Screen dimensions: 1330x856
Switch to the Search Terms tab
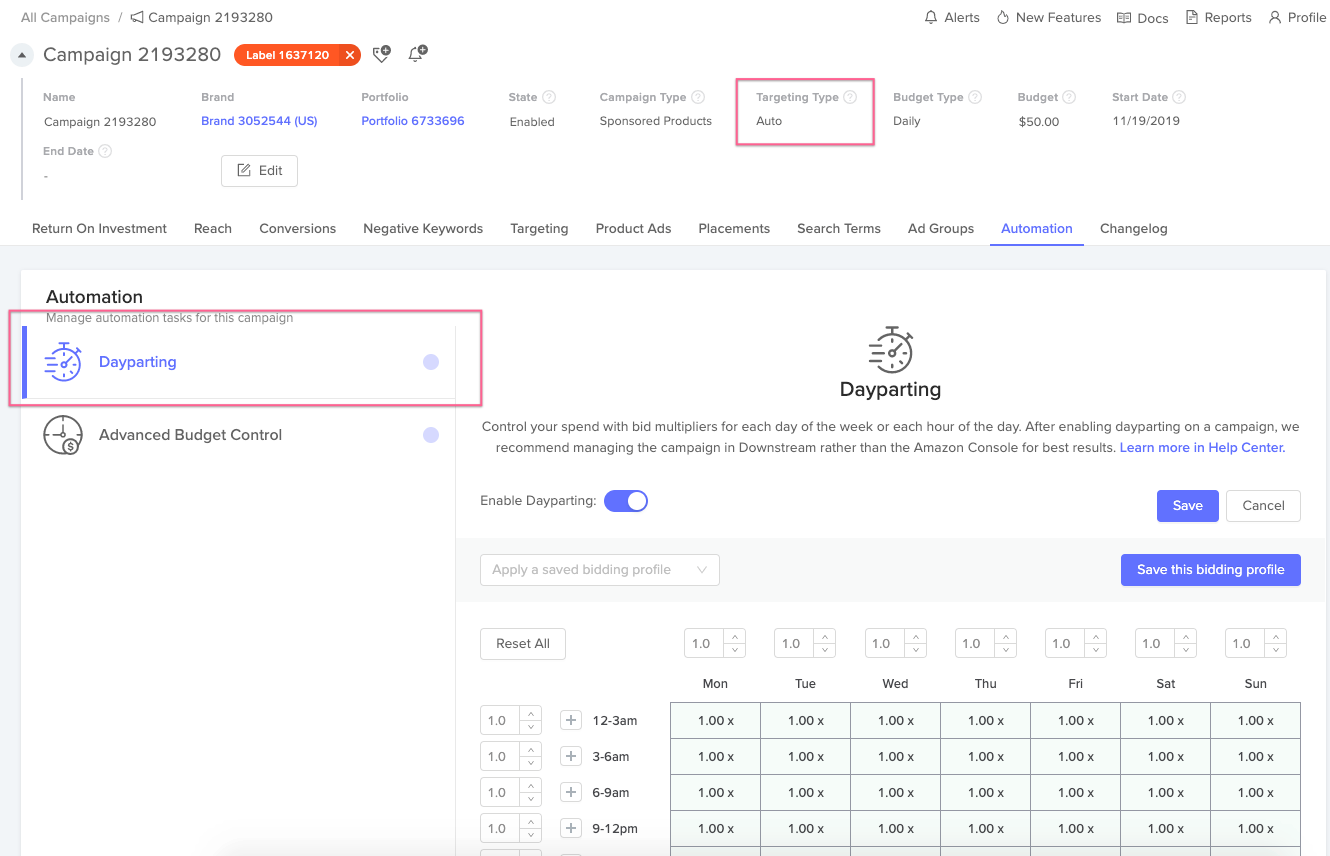[x=838, y=228]
